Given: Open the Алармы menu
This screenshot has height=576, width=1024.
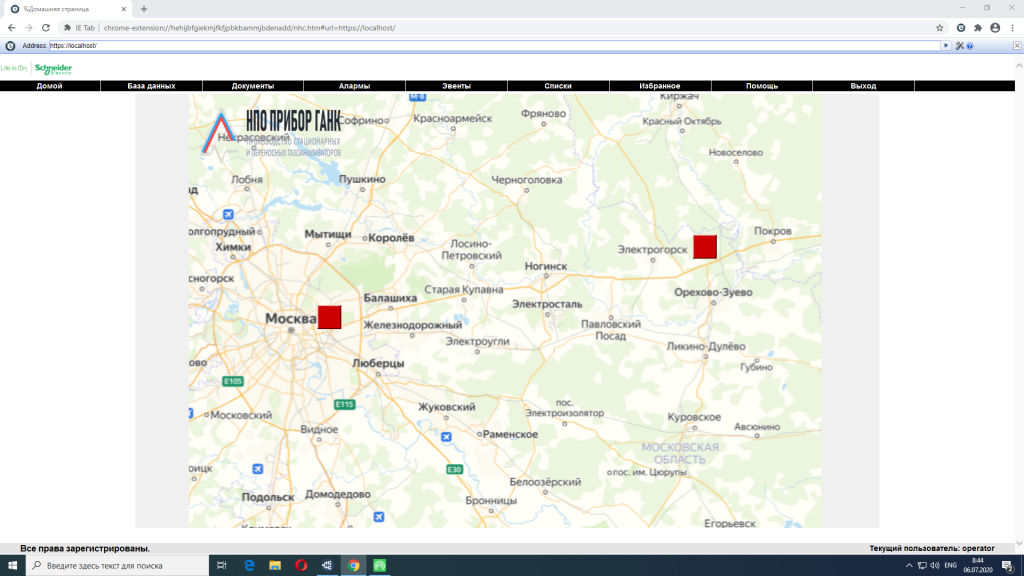Looking at the screenshot, I should tap(354, 86).
